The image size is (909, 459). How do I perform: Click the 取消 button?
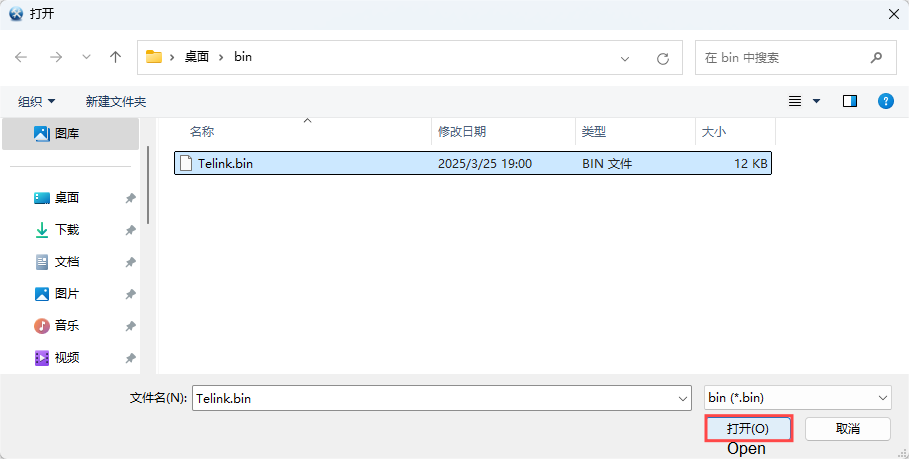tap(848, 429)
